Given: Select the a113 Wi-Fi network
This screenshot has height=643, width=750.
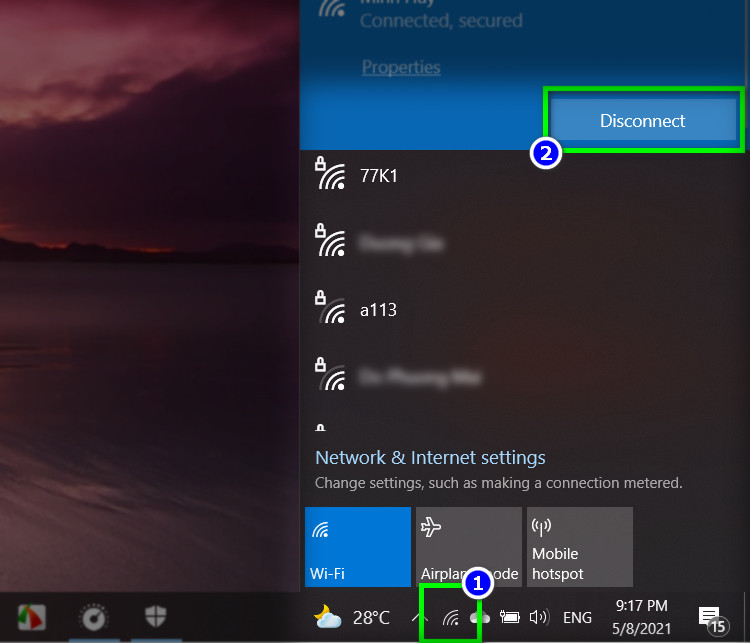Looking at the screenshot, I should click(378, 310).
